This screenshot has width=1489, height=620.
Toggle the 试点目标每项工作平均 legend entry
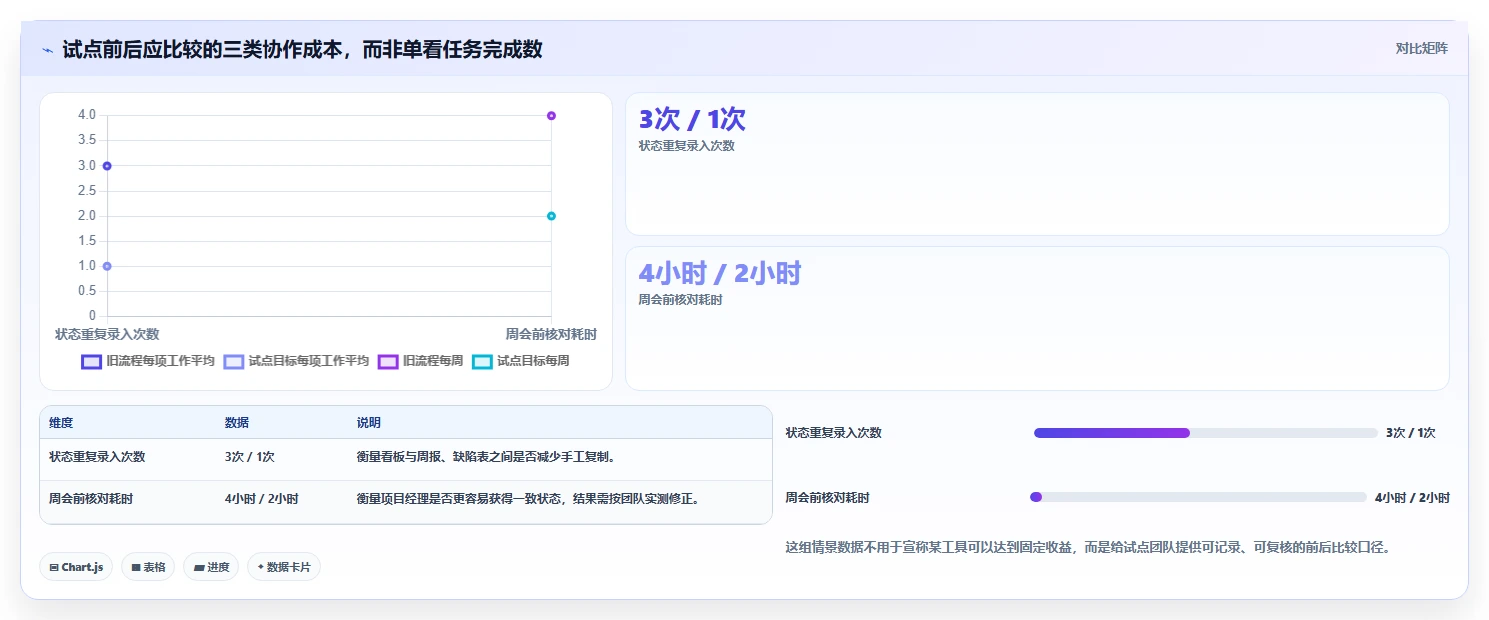[296, 361]
